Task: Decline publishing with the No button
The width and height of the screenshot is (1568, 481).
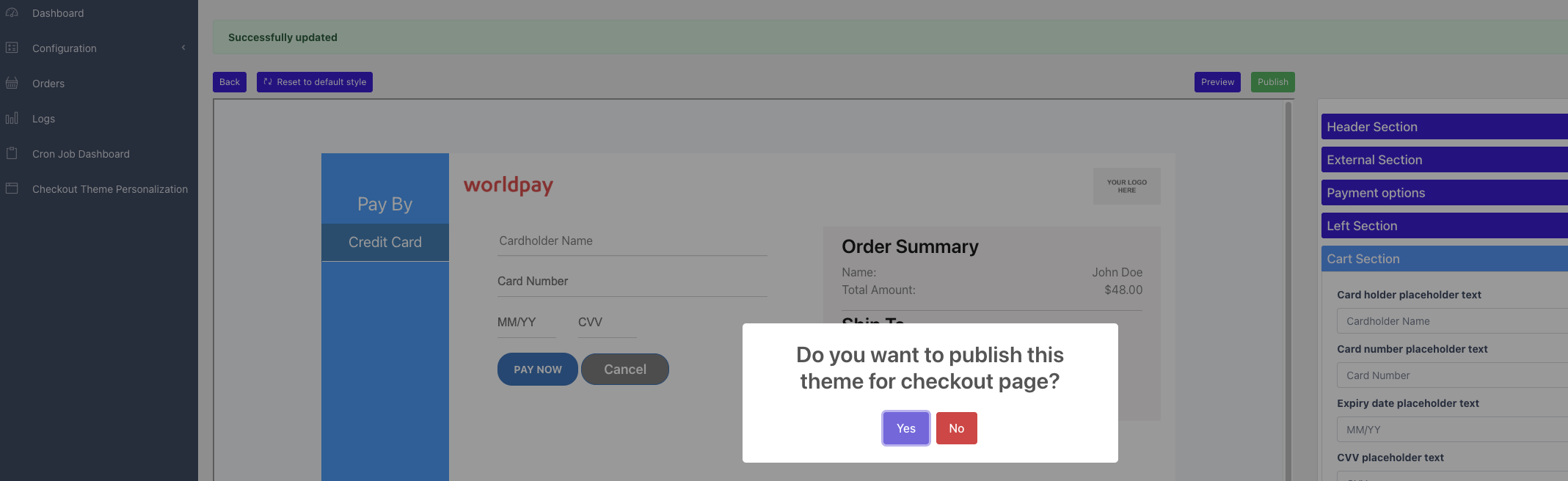Action: 956,428
